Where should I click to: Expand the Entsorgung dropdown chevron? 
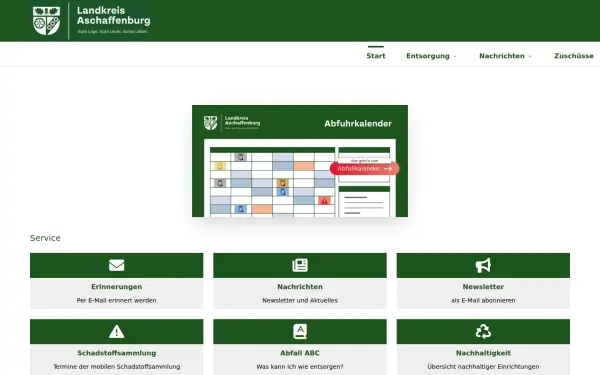[x=455, y=56]
